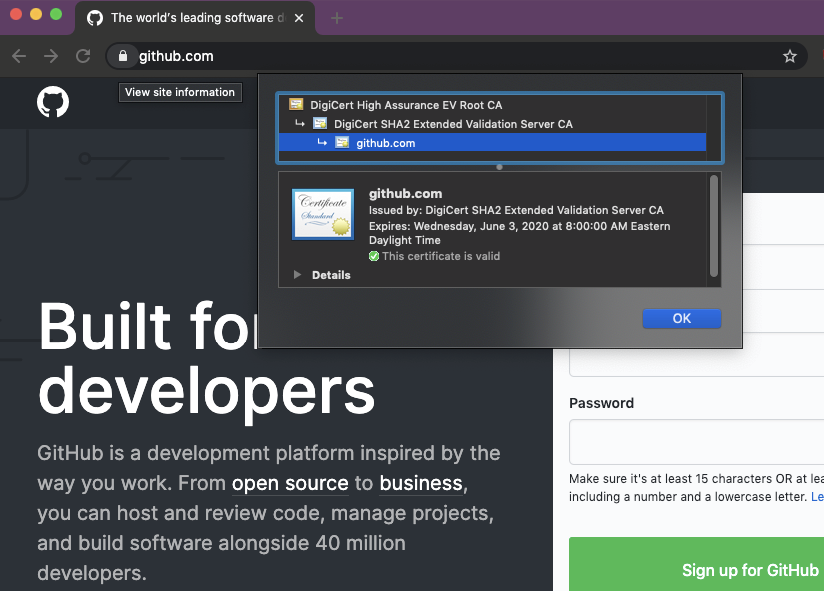Click 'This certificate is valid' text

tap(441, 256)
